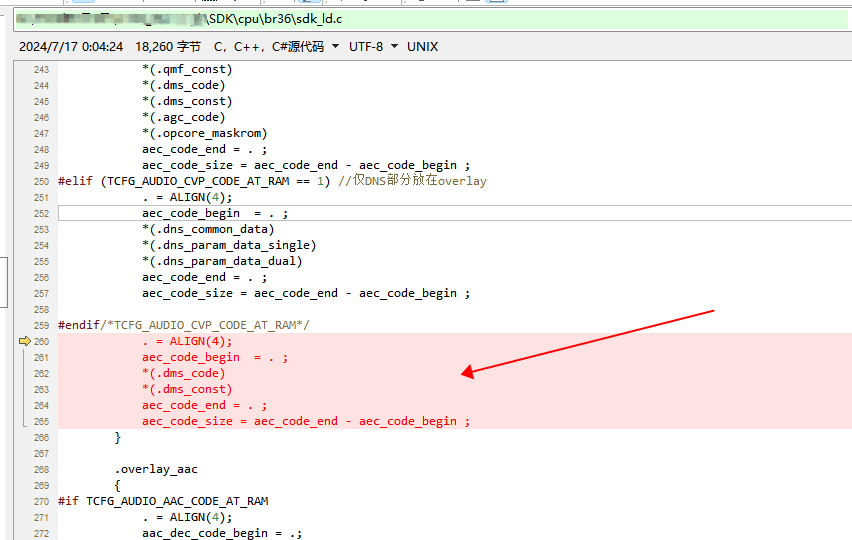Image resolution: width=852 pixels, height=540 pixels.
Task: Click line 245 *(.dms_const)
Action: pyautogui.click(x=187, y=102)
